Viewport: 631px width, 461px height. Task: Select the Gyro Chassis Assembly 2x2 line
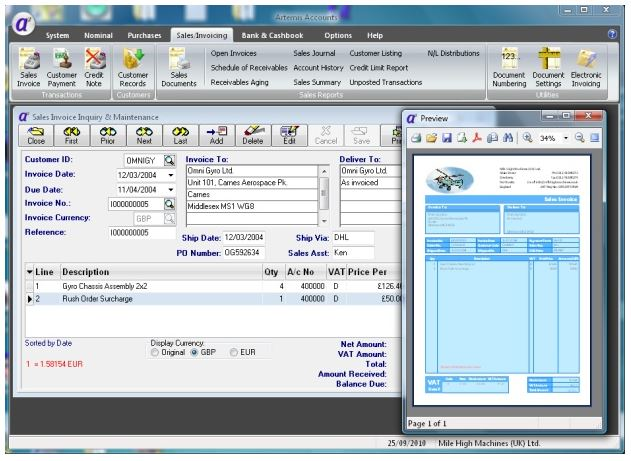214,286
